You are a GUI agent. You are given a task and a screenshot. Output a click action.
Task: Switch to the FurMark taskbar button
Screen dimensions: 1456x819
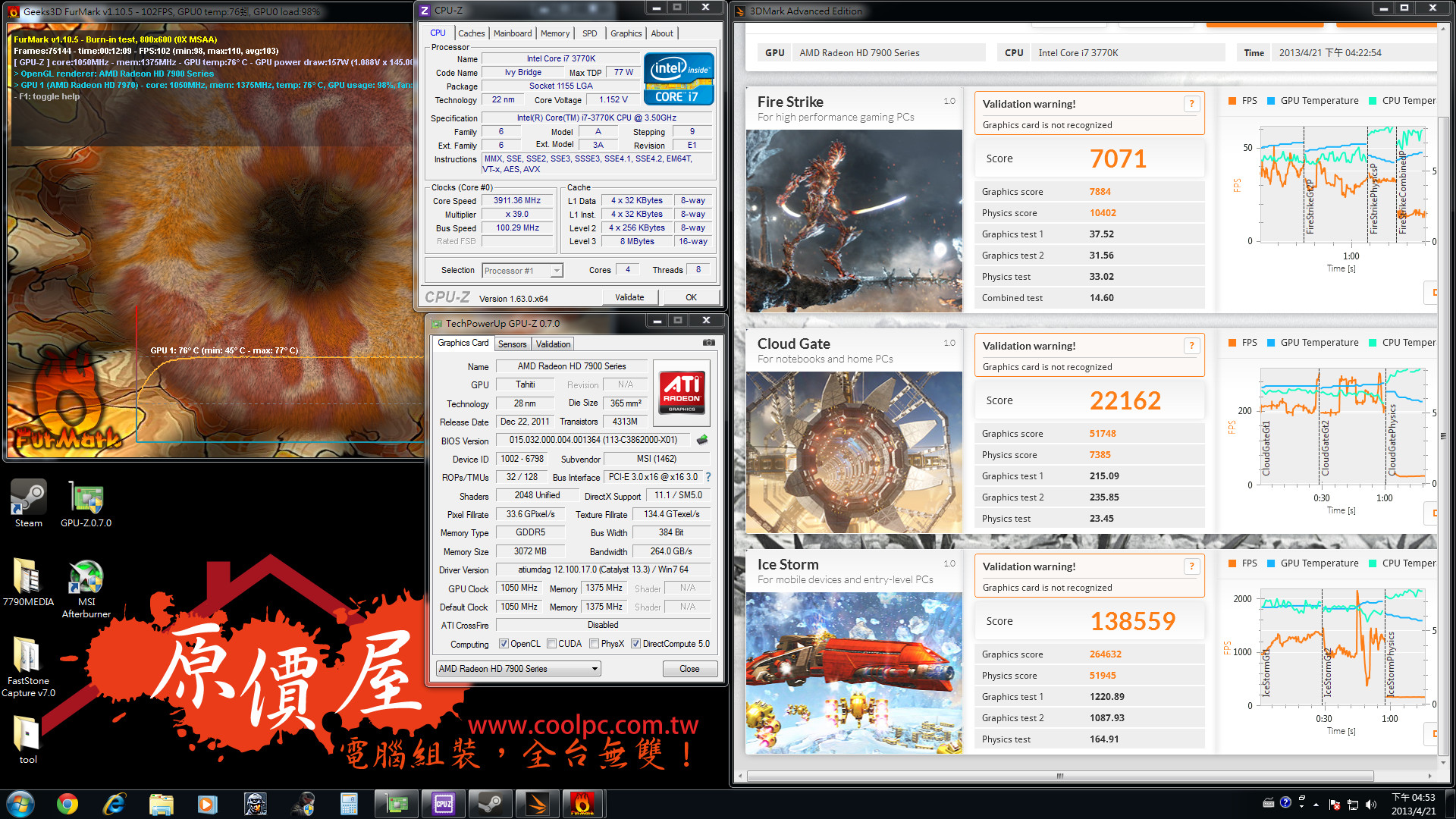tap(583, 804)
